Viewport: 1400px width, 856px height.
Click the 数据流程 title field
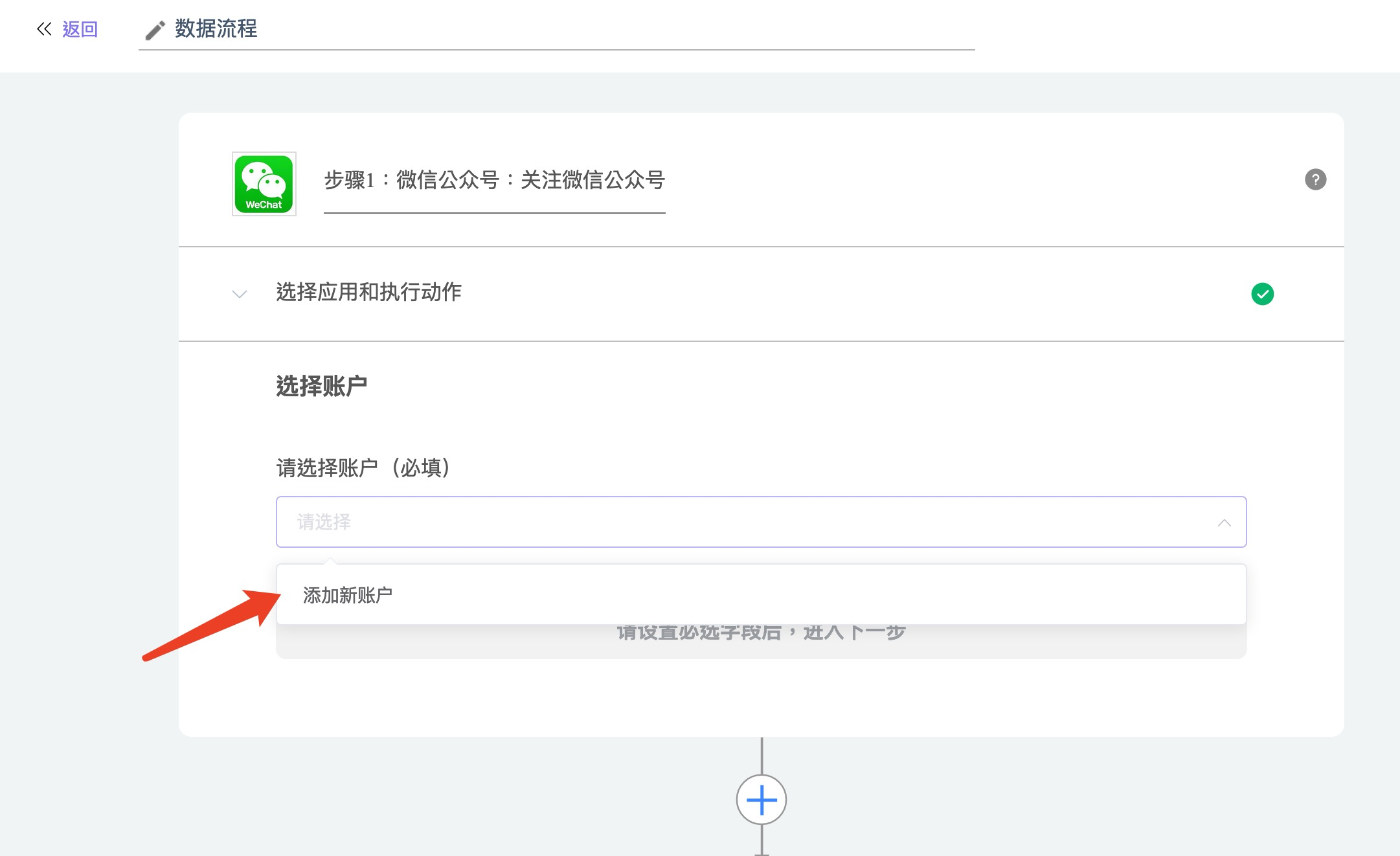click(x=216, y=28)
